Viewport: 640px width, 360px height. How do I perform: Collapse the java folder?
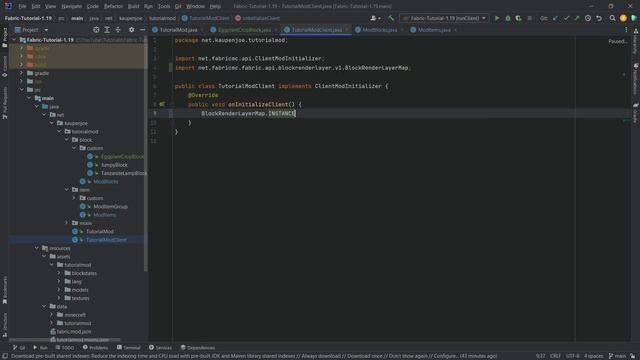pyautogui.click(x=37, y=107)
